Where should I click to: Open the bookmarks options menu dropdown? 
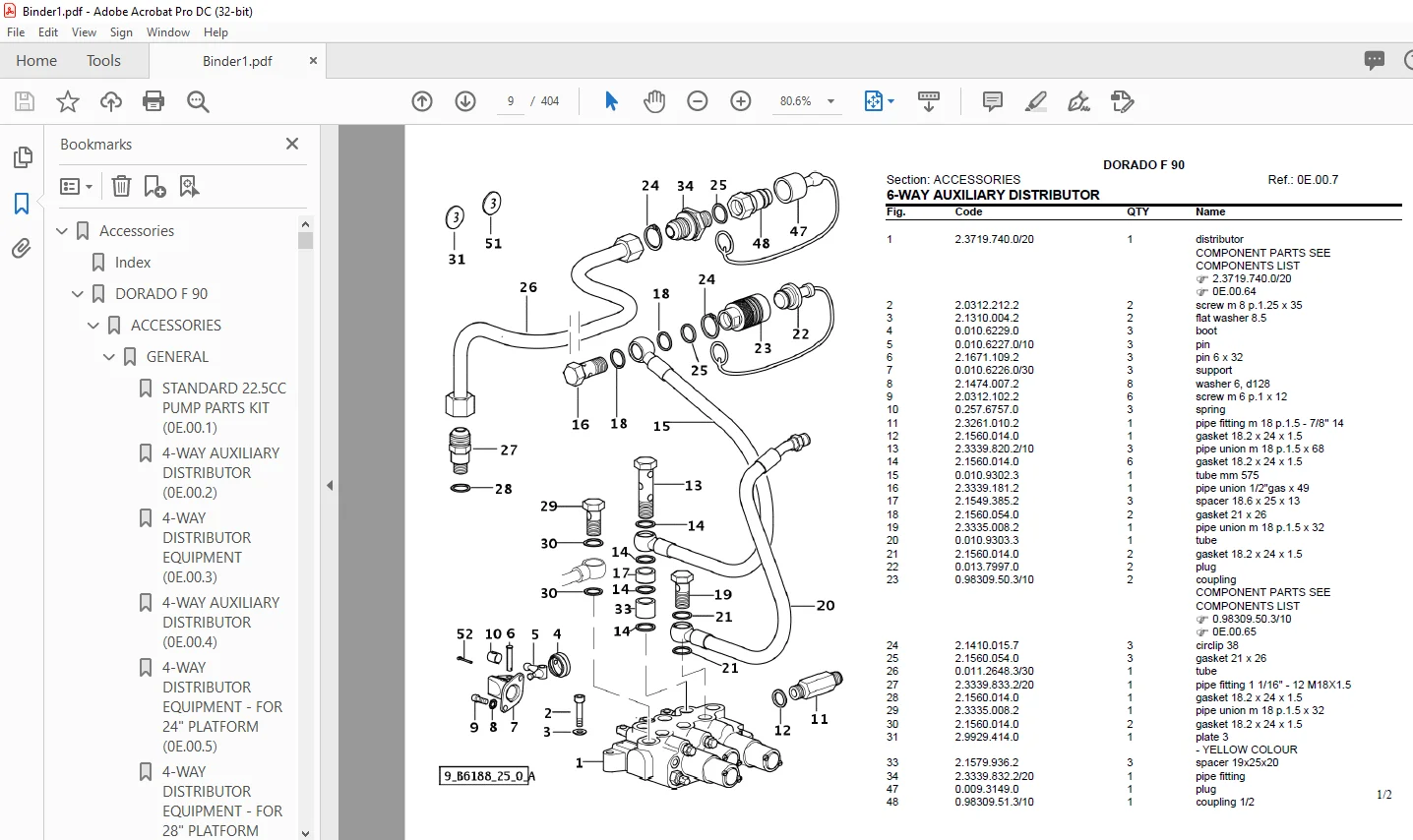point(77,186)
